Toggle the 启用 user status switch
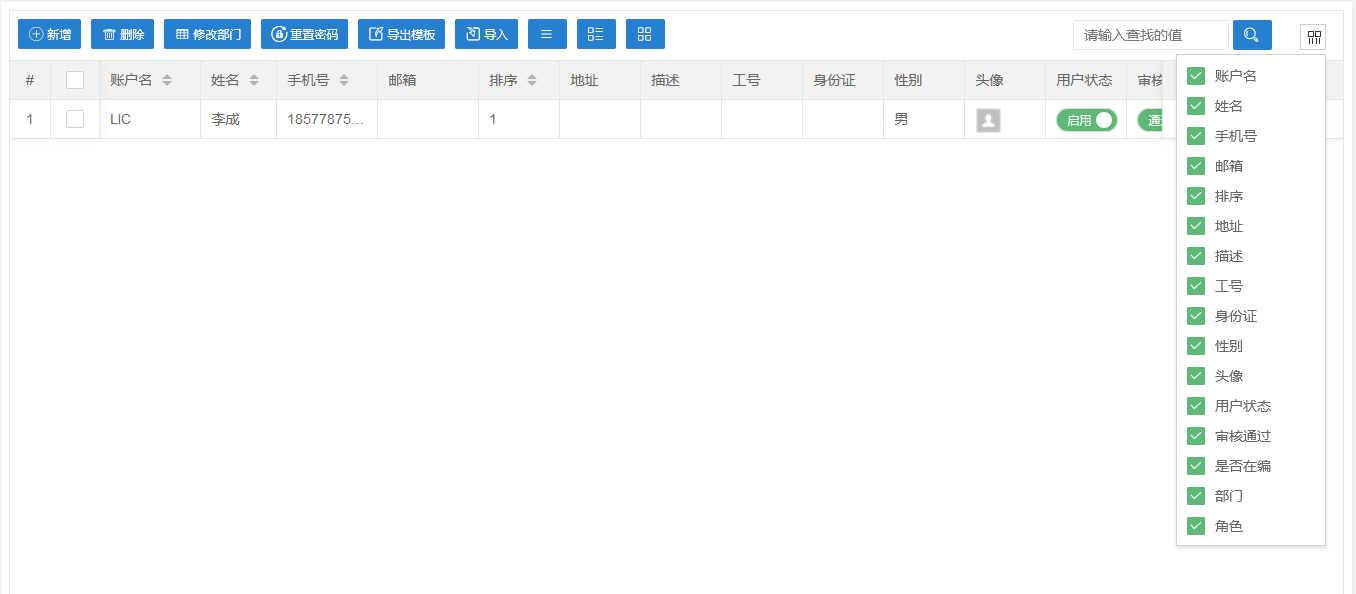 [x=1086, y=120]
